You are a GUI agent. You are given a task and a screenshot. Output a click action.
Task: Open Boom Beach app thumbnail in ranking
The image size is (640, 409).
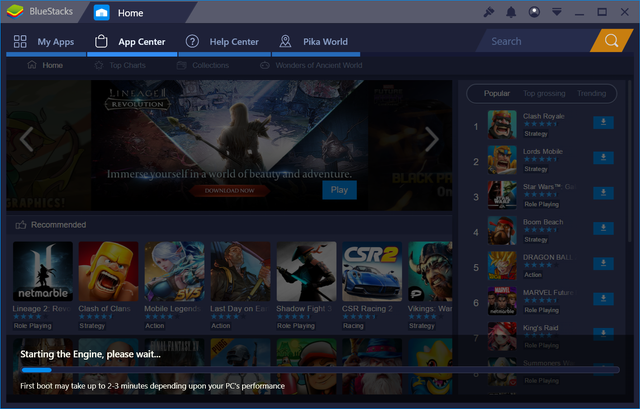pos(502,231)
